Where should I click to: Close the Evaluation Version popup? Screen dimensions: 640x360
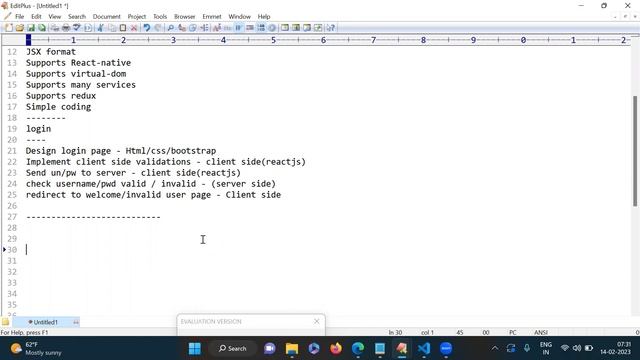click(317, 322)
